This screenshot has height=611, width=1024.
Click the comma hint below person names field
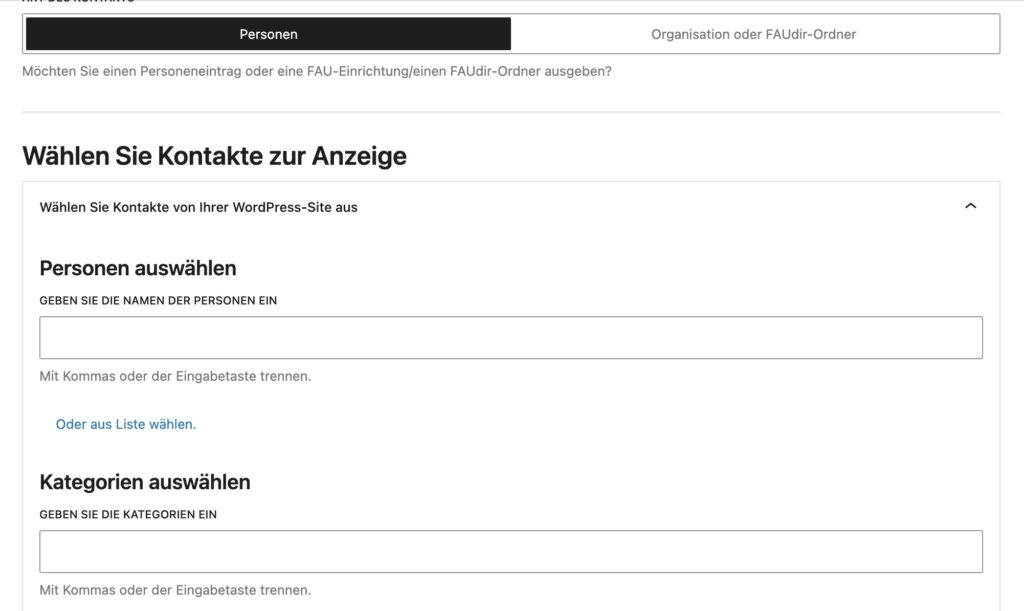coord(175,376)
